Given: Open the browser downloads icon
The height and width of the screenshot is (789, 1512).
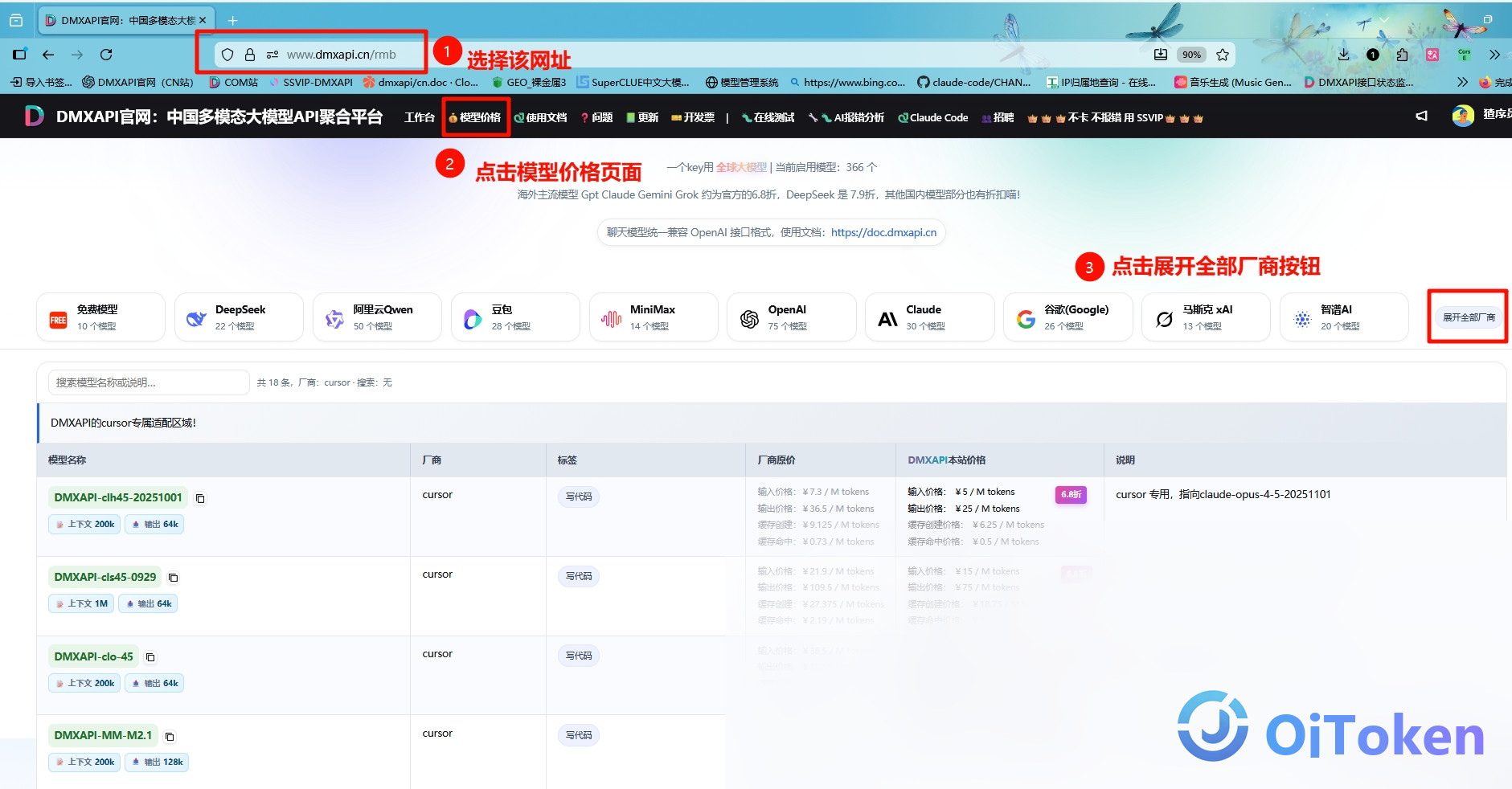Looking at the screenshot, I should tap(1343, 55).
